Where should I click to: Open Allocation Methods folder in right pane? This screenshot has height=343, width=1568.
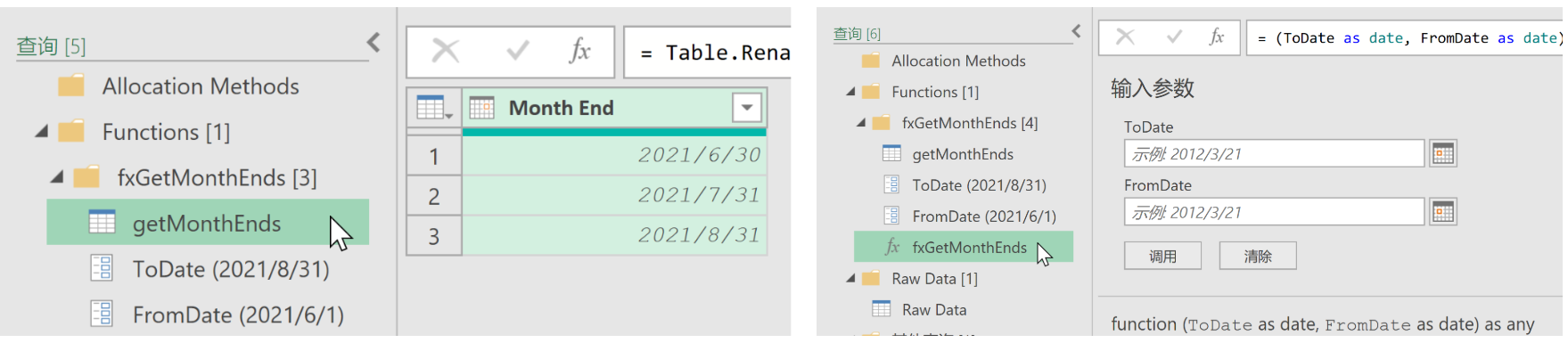958,61
